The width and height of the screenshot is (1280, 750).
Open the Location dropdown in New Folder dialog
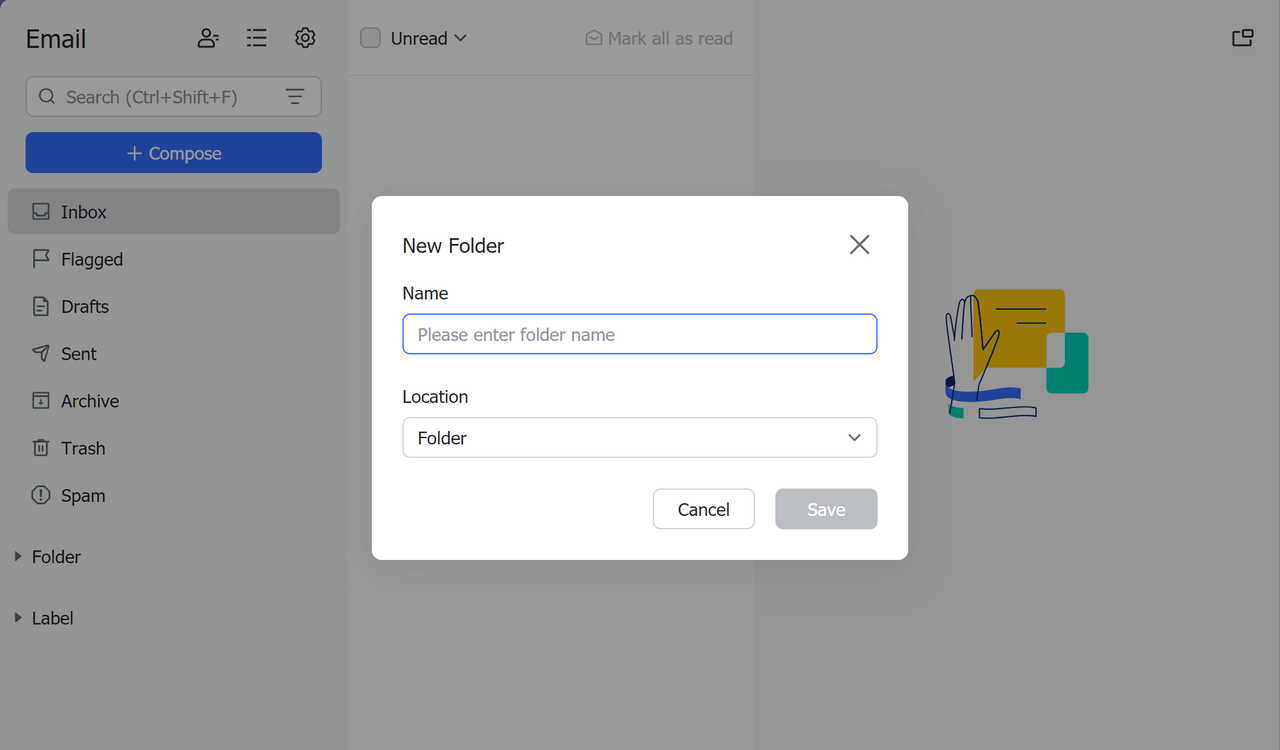tap(639, 437)
